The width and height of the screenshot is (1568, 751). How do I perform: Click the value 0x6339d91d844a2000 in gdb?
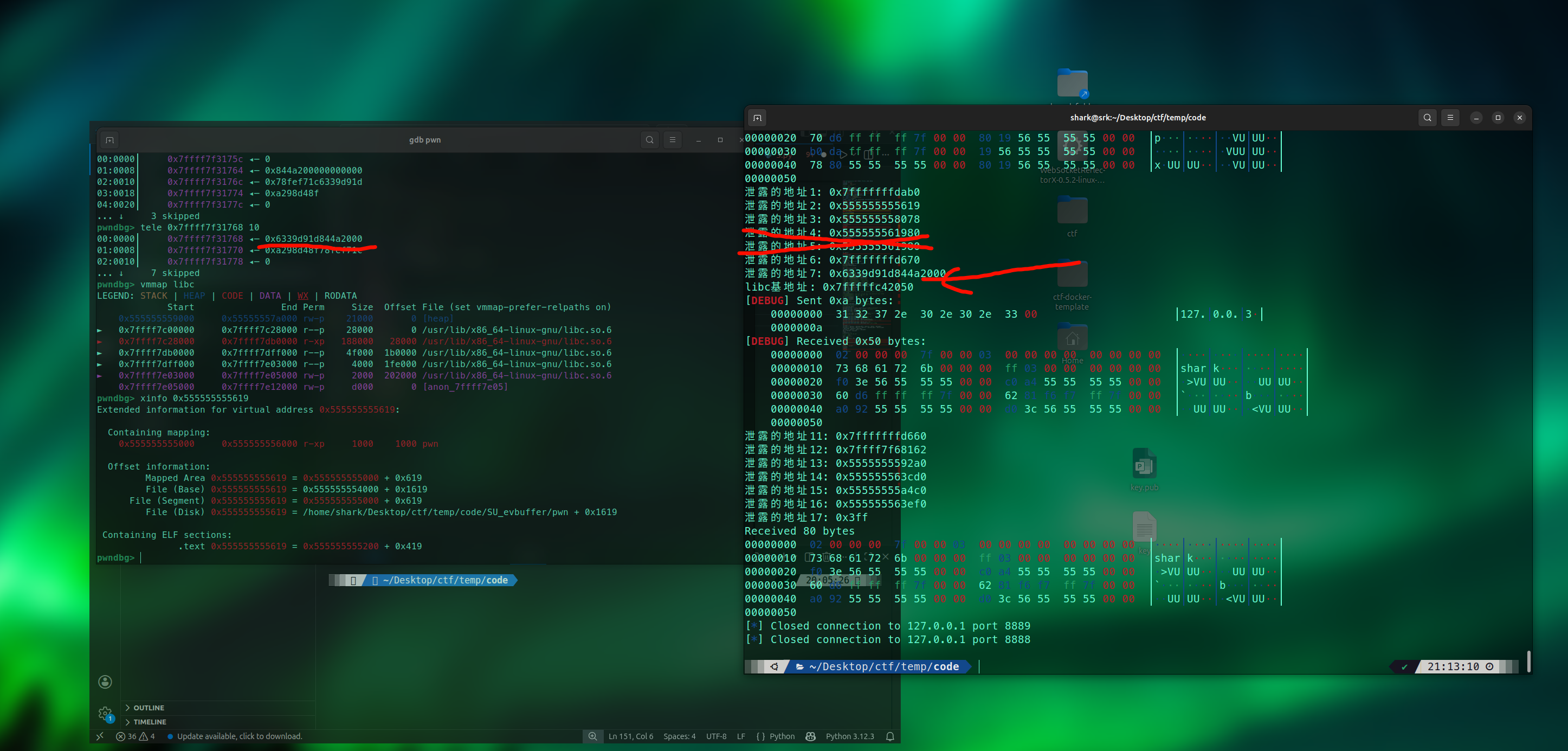click(x=313, y=239)
